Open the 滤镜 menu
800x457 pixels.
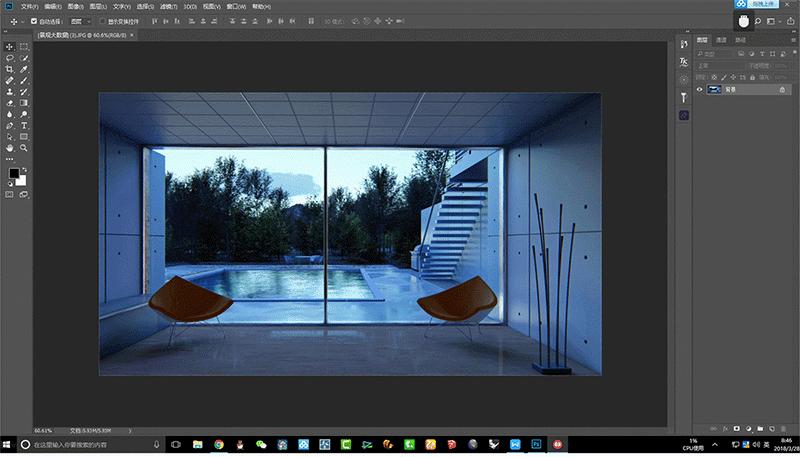coord(169,5)
